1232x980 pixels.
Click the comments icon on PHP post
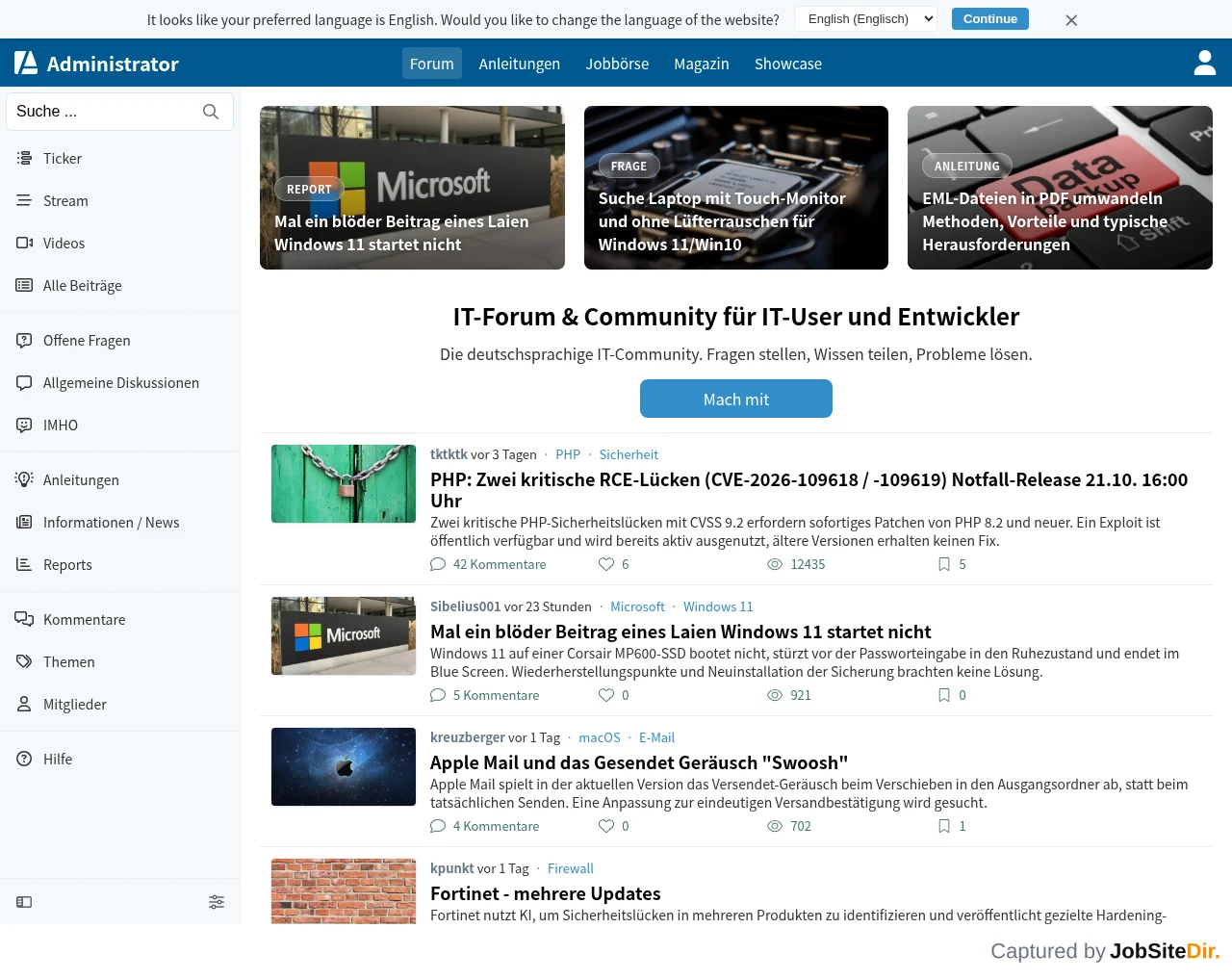click(x=438, y=564)
